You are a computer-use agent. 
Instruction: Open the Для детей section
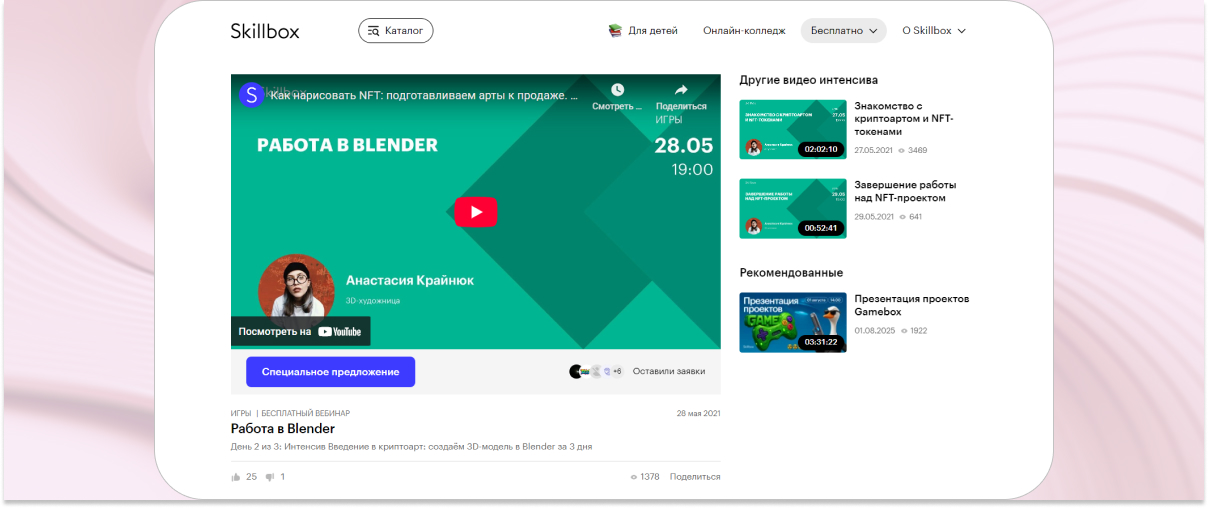[652, 31]
